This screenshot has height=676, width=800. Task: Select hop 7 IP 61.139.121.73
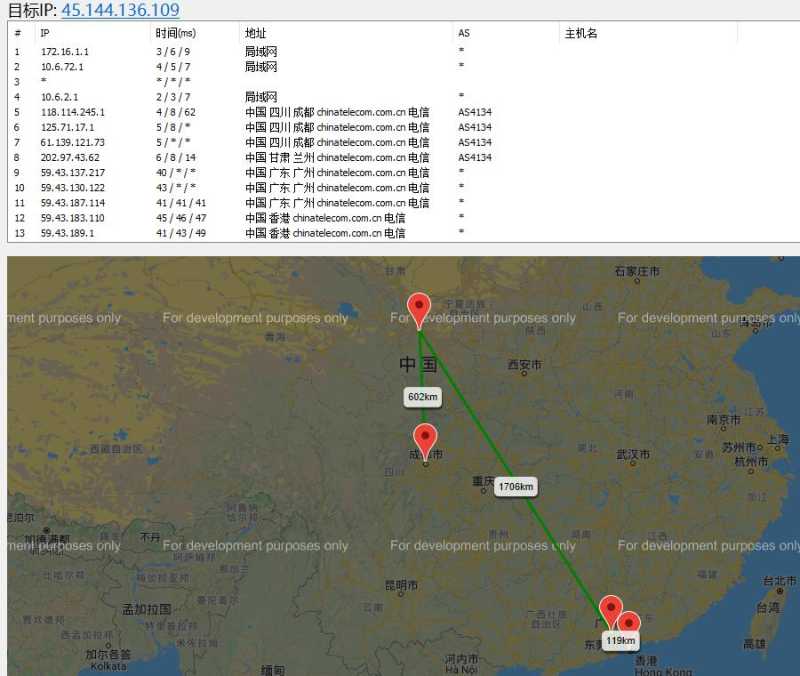[72, 142]
